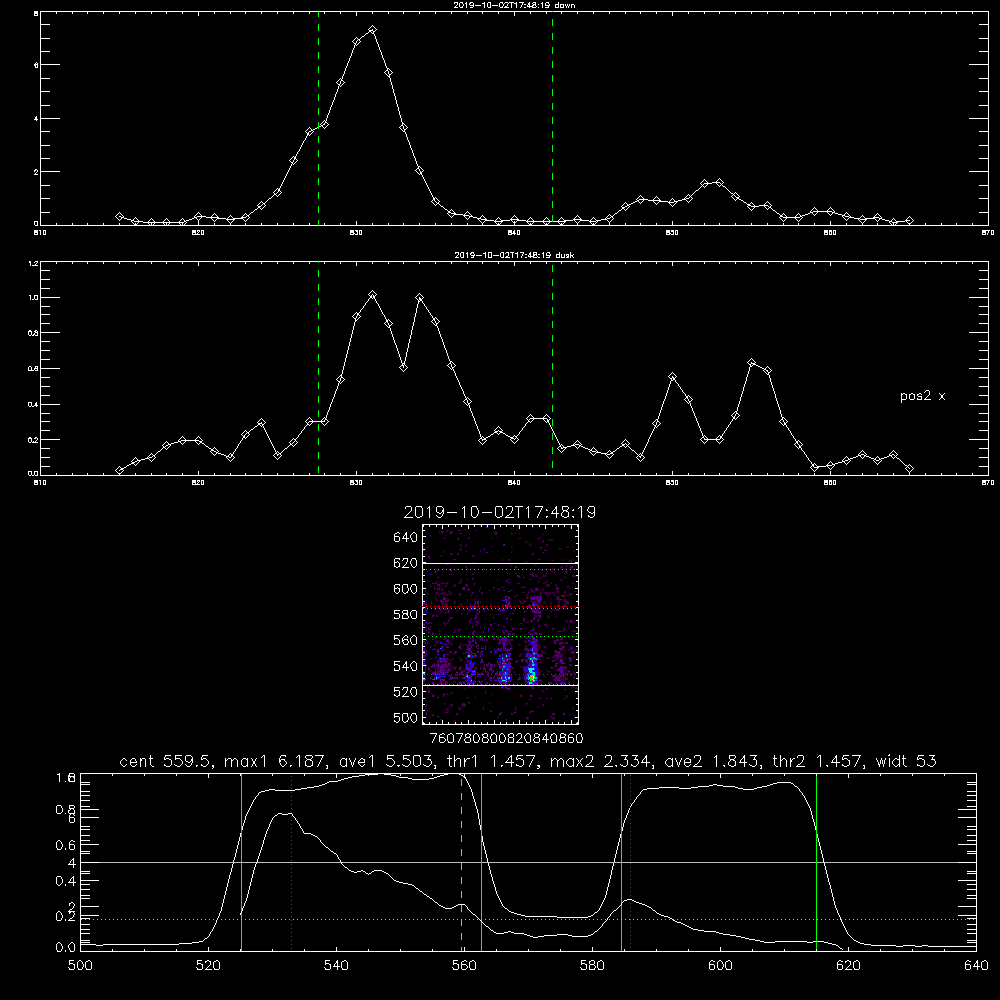Image resolution: width=1000 pixels, height=1000 pixels.
Task: Click the dusk plot y-axis label 1.0
Action: 34,298
